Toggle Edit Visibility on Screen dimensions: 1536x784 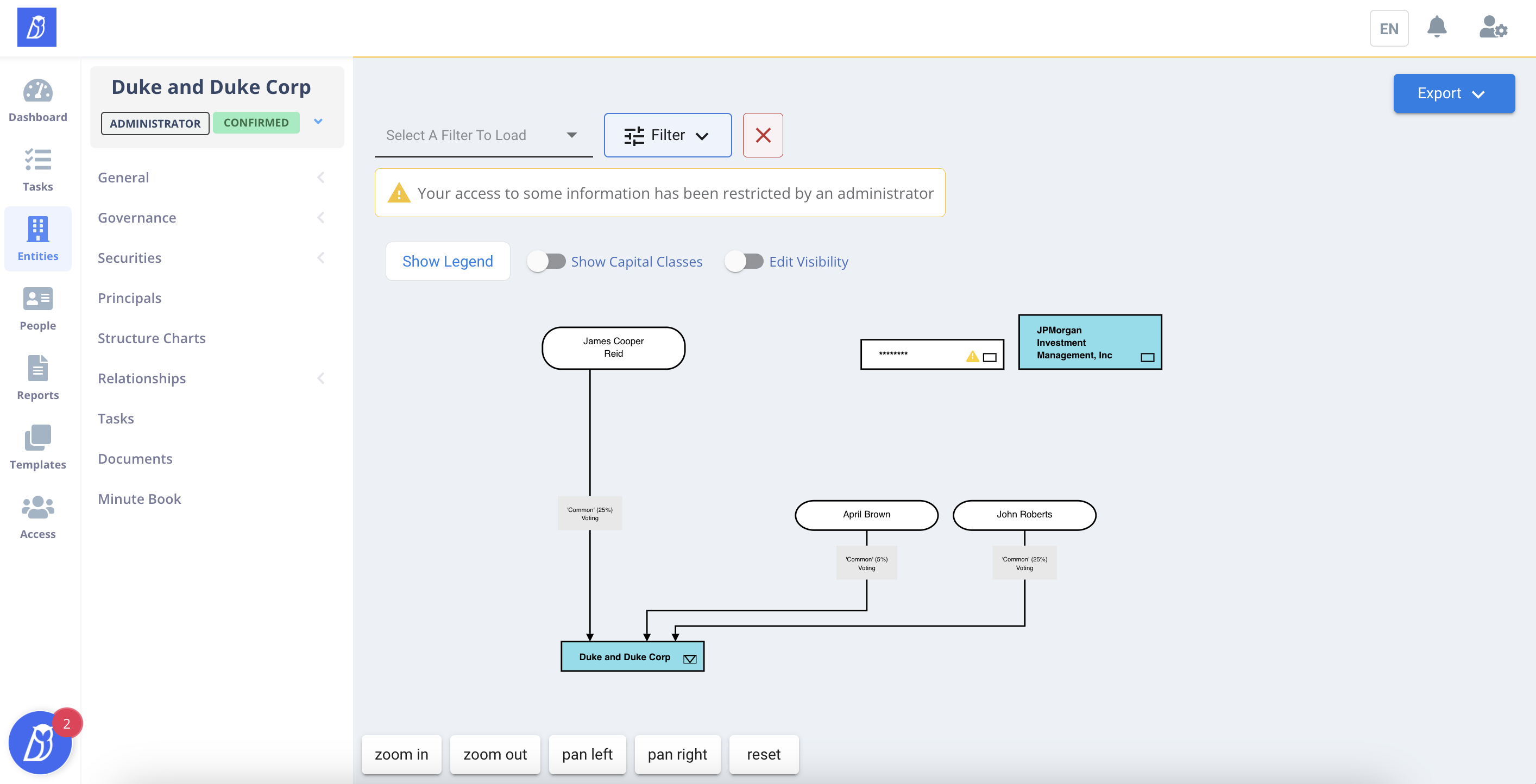tap(745, 261)
